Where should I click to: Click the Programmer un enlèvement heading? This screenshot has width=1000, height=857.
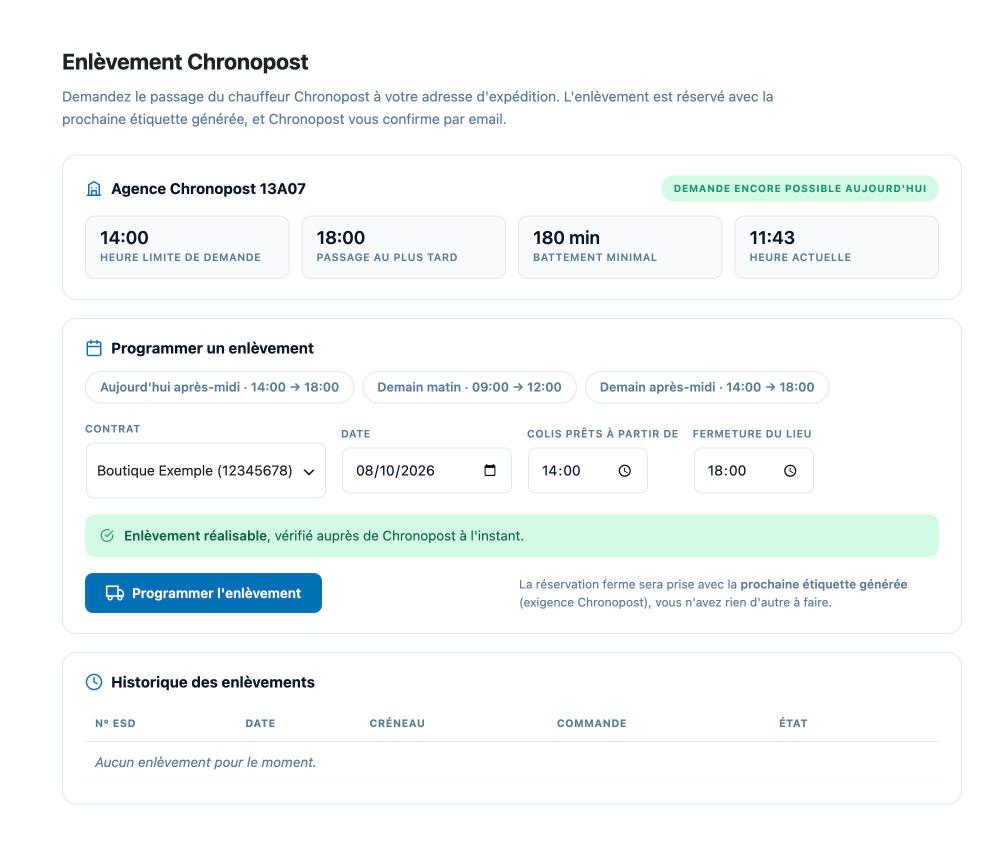tap(212, 348)
